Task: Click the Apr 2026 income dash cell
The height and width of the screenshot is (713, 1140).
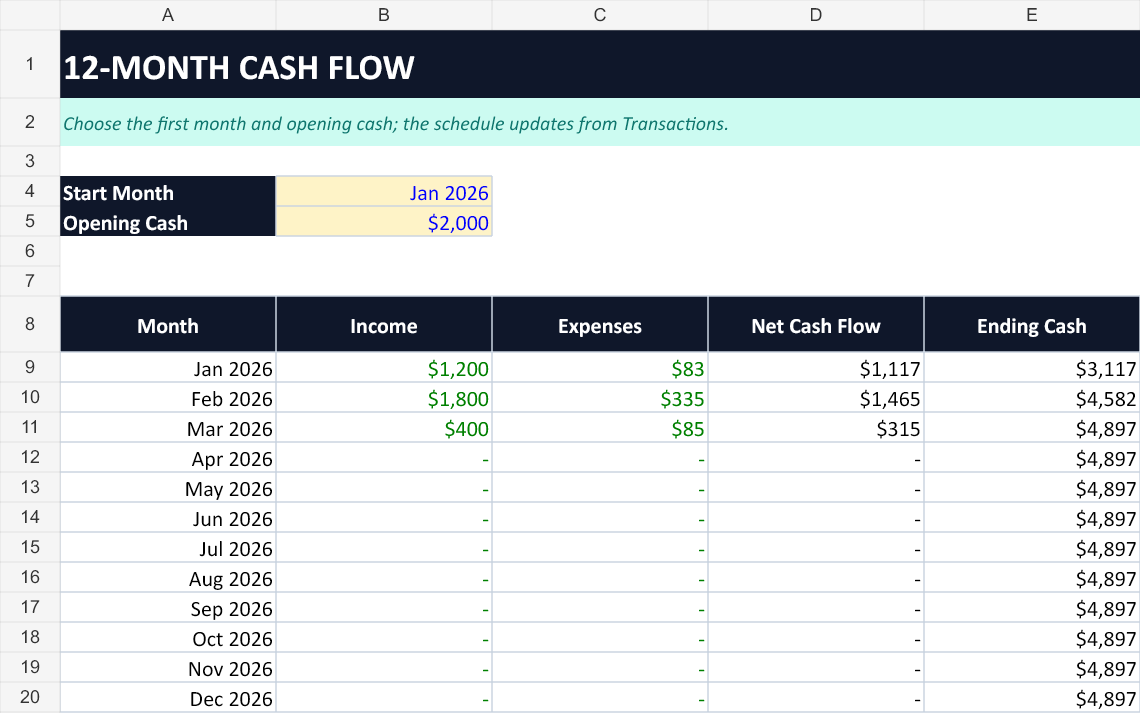Action: [384, 458]
